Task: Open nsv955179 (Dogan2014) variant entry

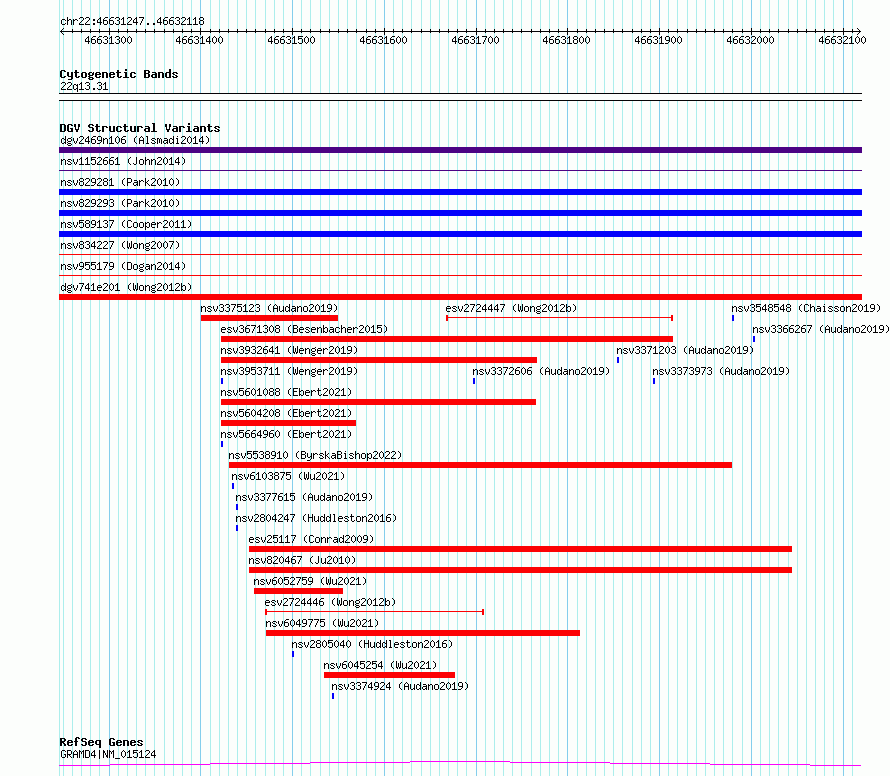Action: [x=123, y=266]
